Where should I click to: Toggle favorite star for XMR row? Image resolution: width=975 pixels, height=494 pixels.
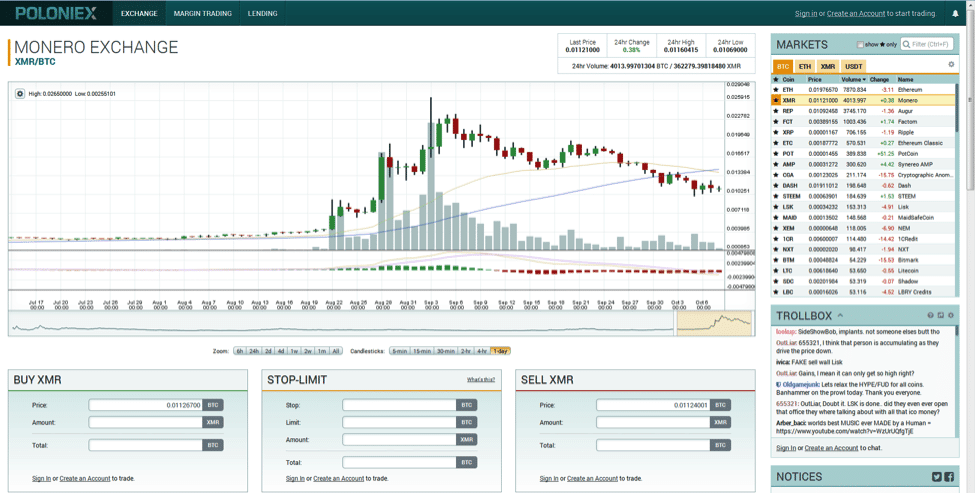775,100
